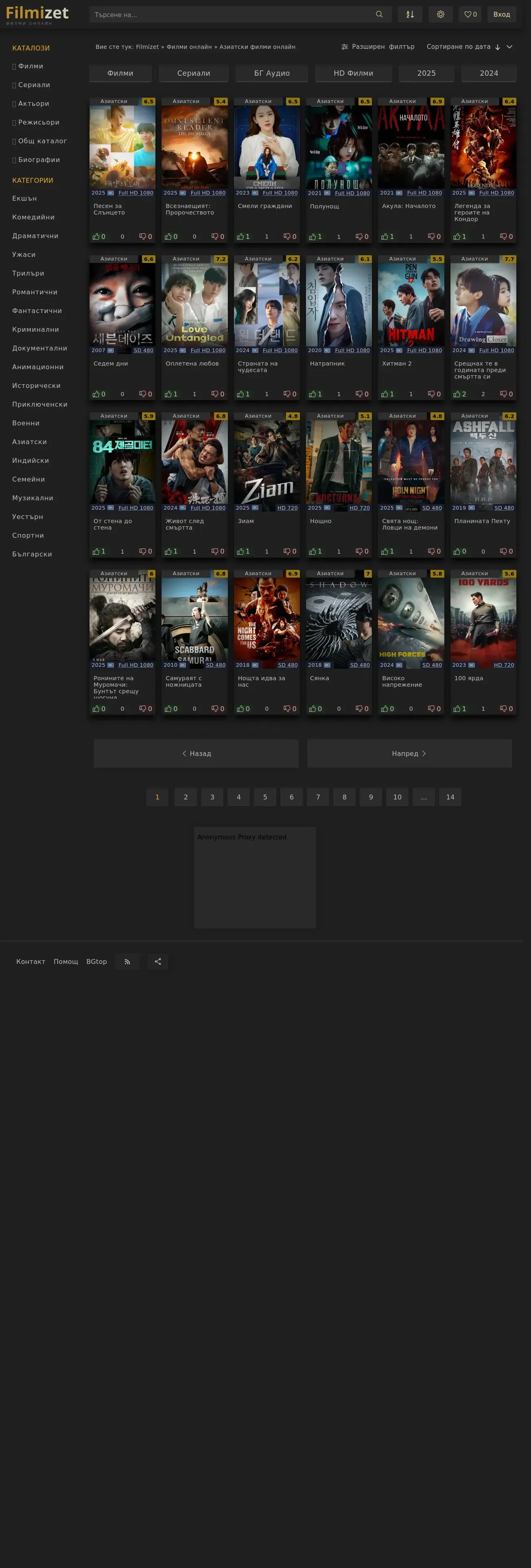531x1568 pixels.
Task: Click the RSS feed icon in footer
Action: 127,962
